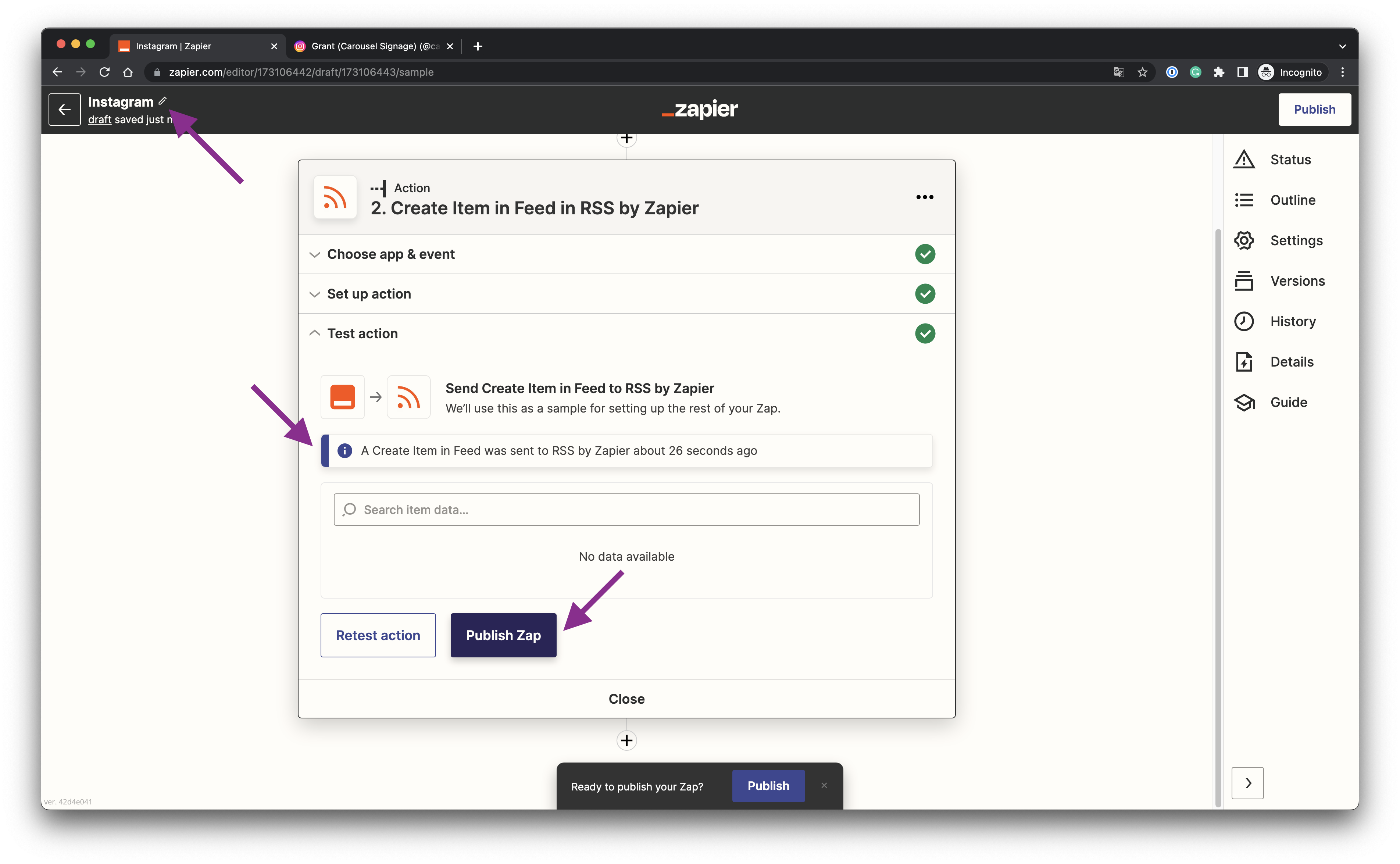Image resolution: width=1400 pixels, height=864 pixels.
Task: Open the Outline list icon
Action: (x=1243, y=200)
